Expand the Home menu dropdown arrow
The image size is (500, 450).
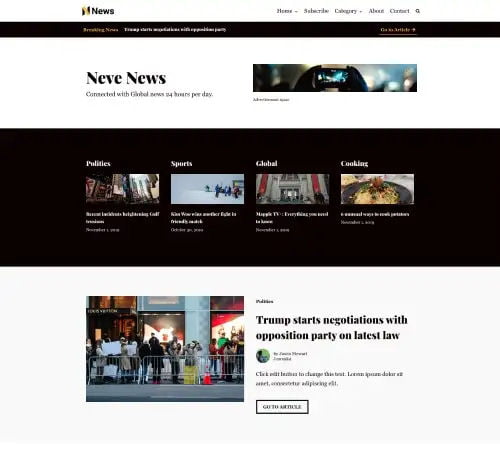(x=296, y=11)
